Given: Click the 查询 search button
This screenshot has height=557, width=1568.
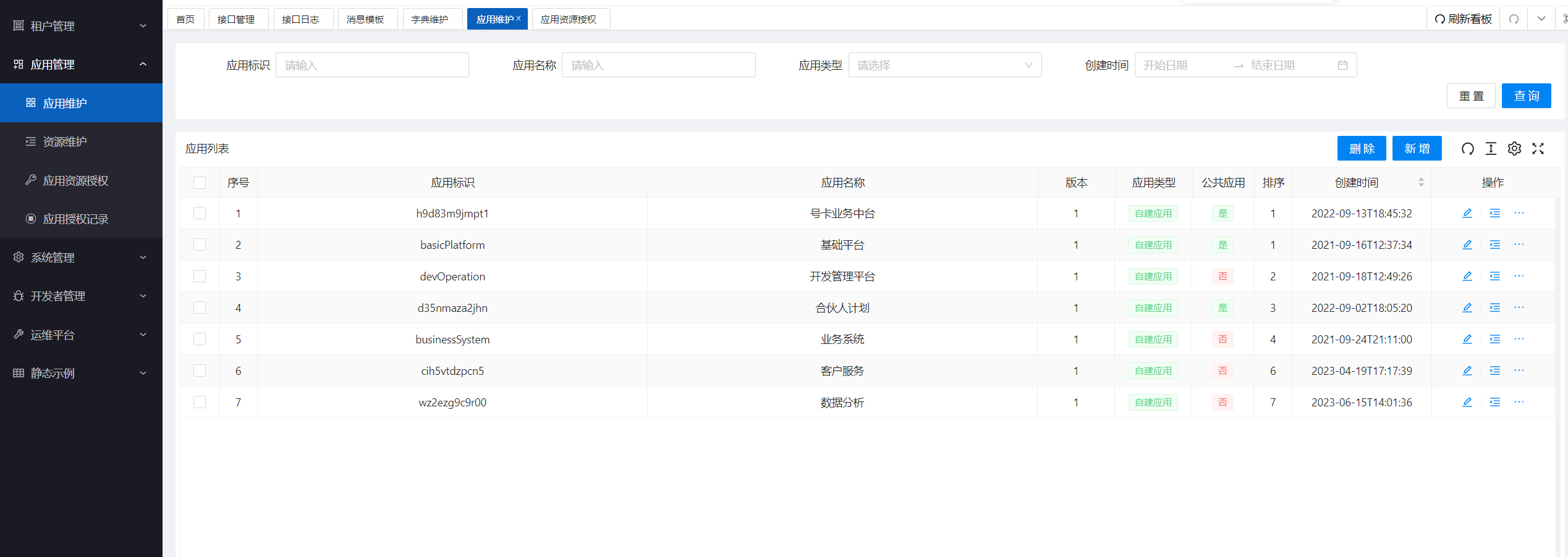Looking at the screenshot, I should tap(1527, 96).
